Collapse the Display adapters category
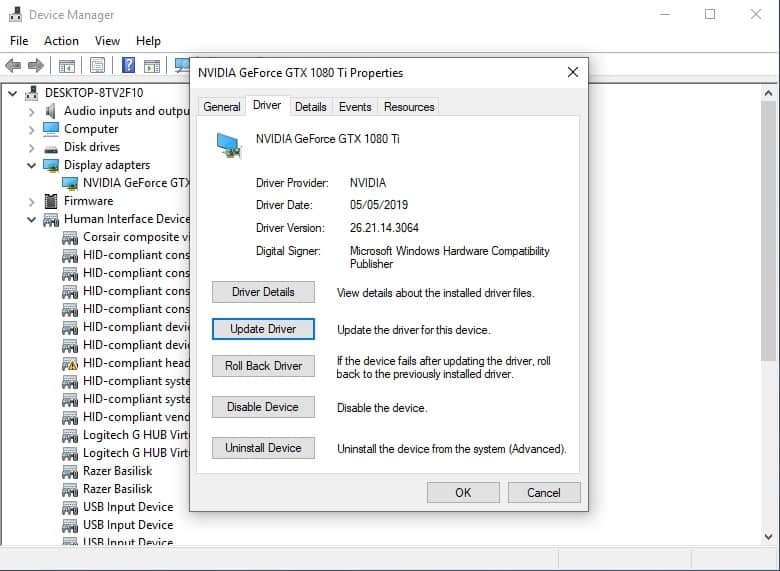The height and width of the screenshot is (571, 780). 31,165
